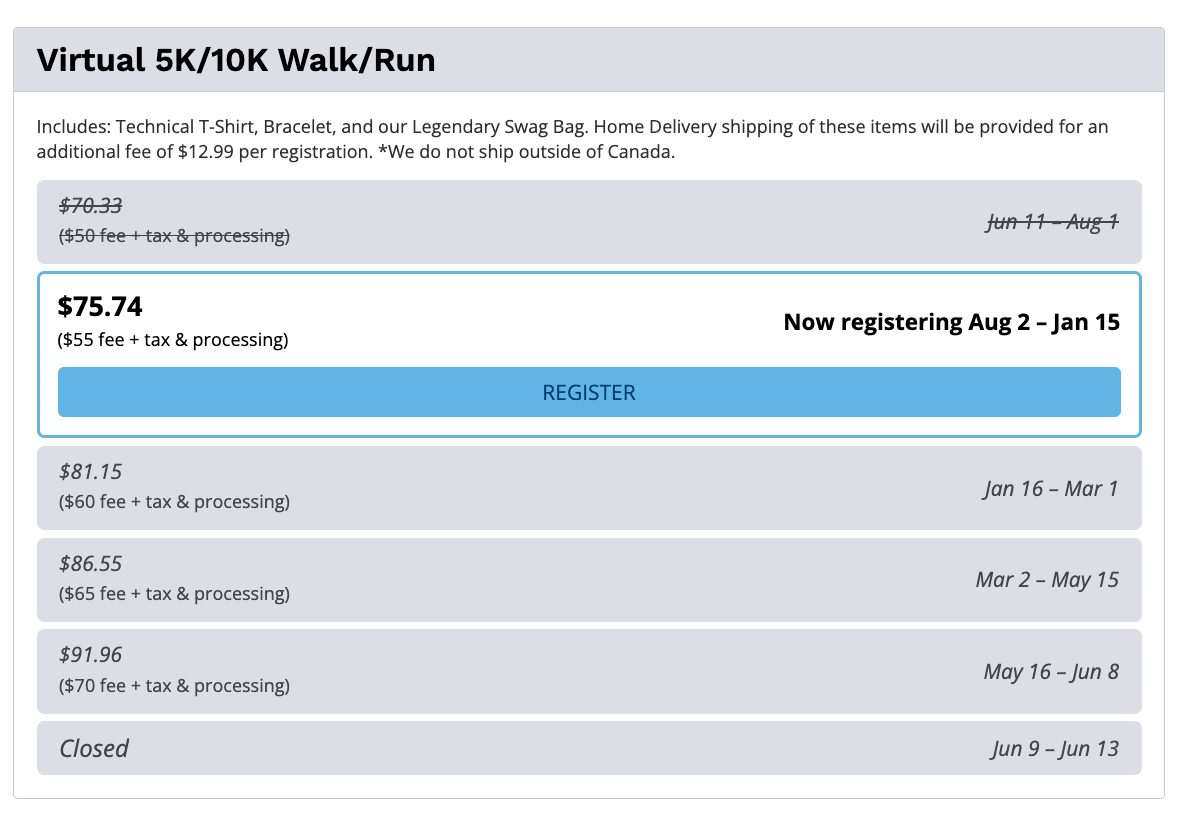1182x815 pixels.
Task: Click the $65 fee + tax note
Action: point(173,594)
